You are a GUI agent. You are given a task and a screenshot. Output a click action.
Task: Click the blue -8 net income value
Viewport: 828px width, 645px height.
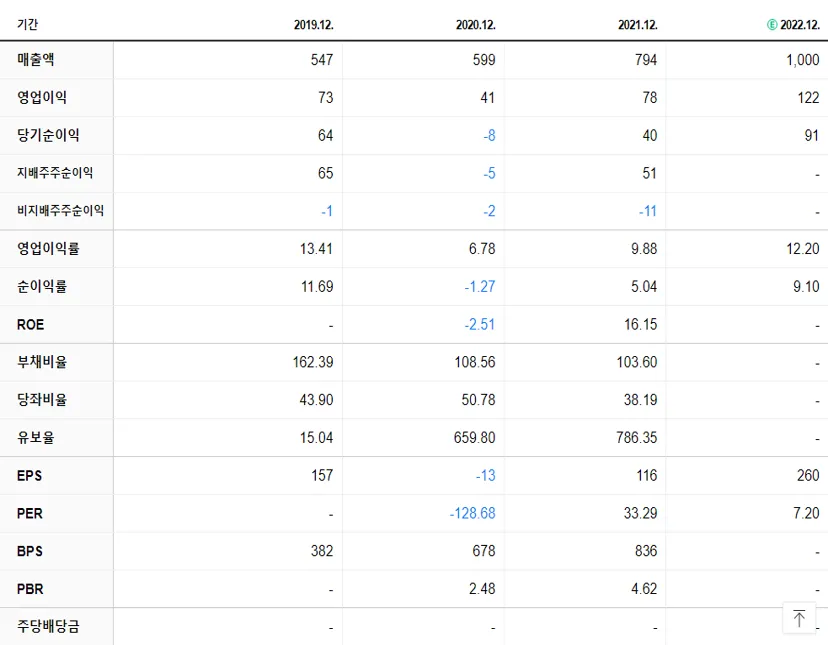[490, 135]
